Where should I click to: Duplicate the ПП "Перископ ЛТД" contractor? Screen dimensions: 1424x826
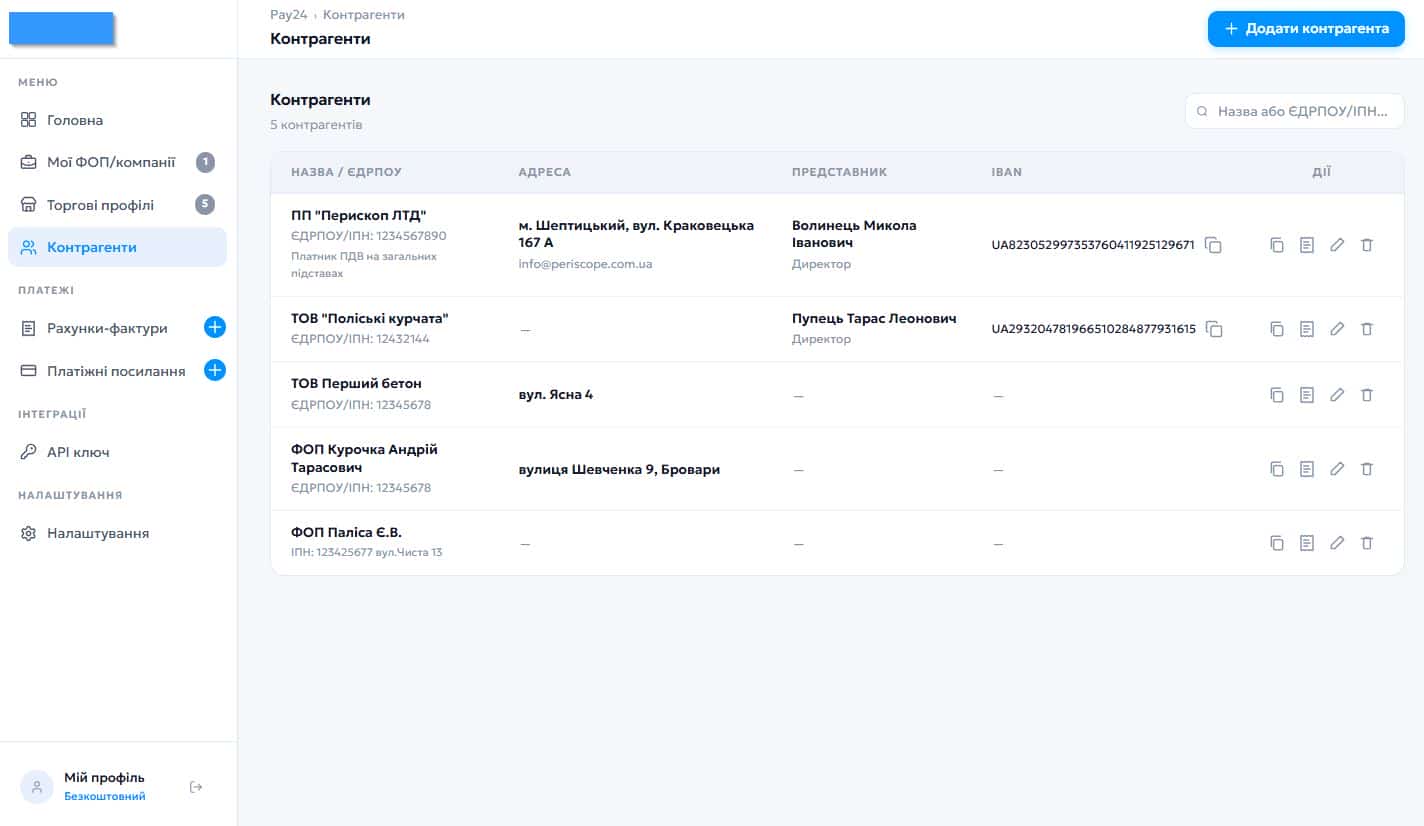pos(1276,245)
